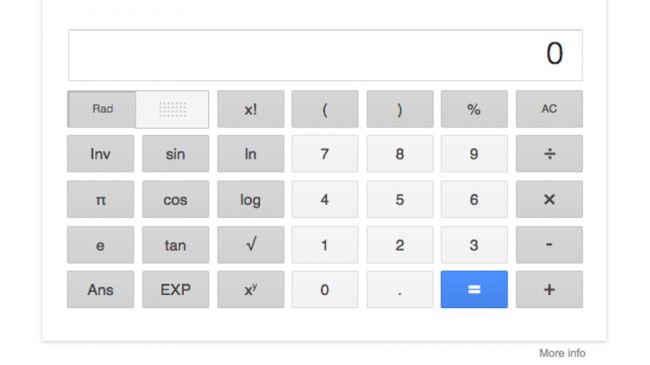Click the calculator display field

[x=325, y=55]
